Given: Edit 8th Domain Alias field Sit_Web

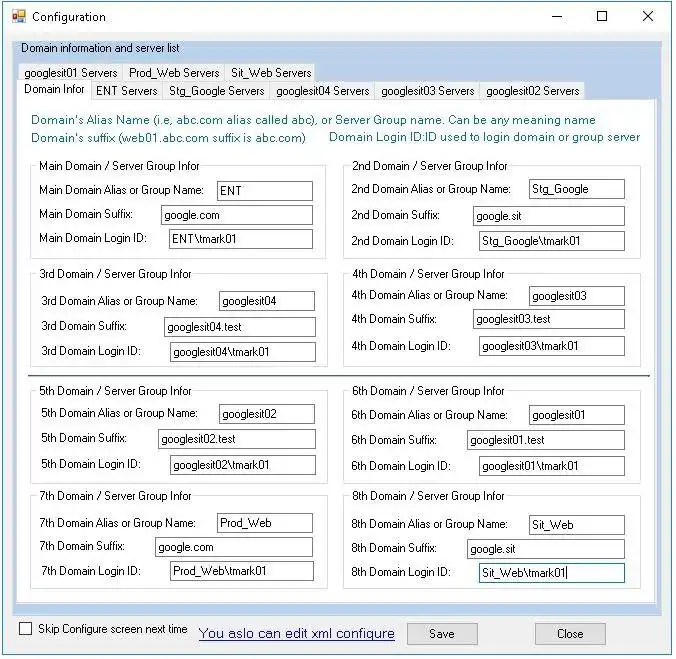Looking at the screenshot, I should tap(577, 525).
